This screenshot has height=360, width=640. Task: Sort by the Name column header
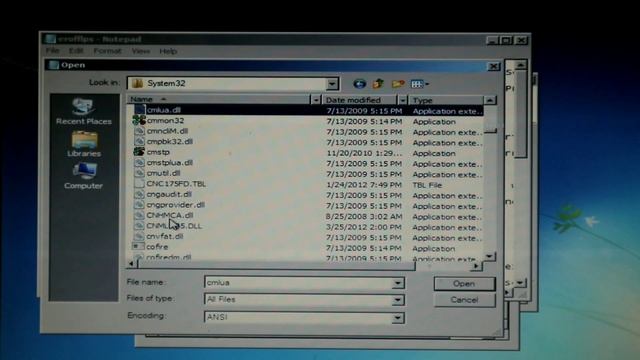(219, 100)
